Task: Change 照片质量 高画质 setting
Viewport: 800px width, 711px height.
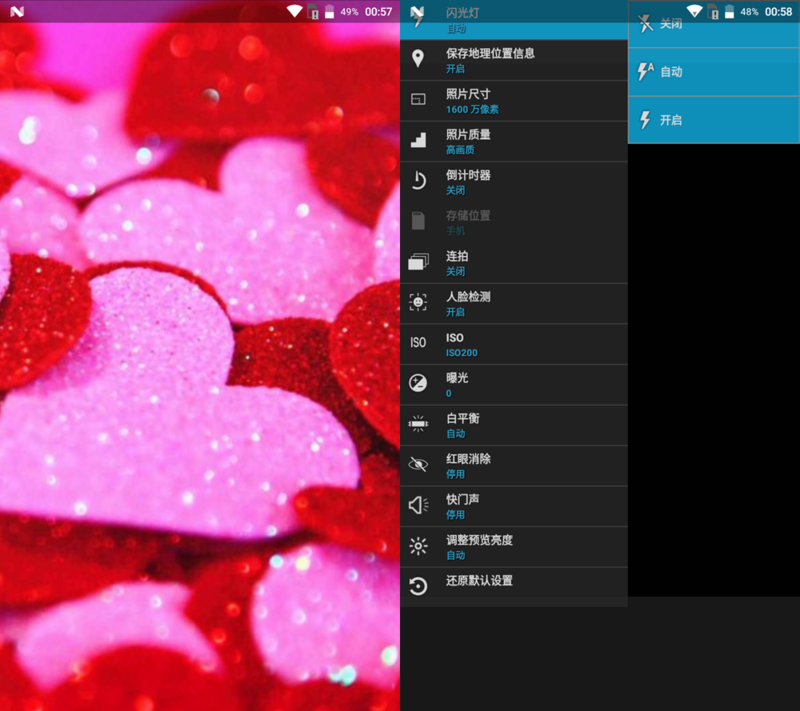Action: tap(514, 142)
